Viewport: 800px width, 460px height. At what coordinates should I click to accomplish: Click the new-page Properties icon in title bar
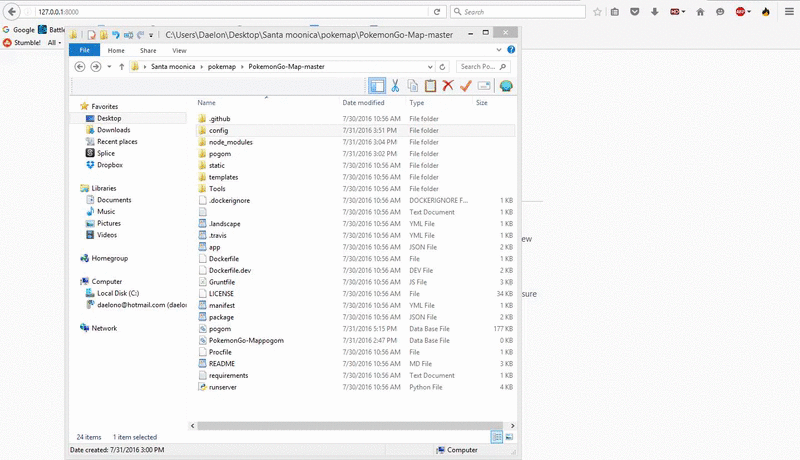pos(91,35)
